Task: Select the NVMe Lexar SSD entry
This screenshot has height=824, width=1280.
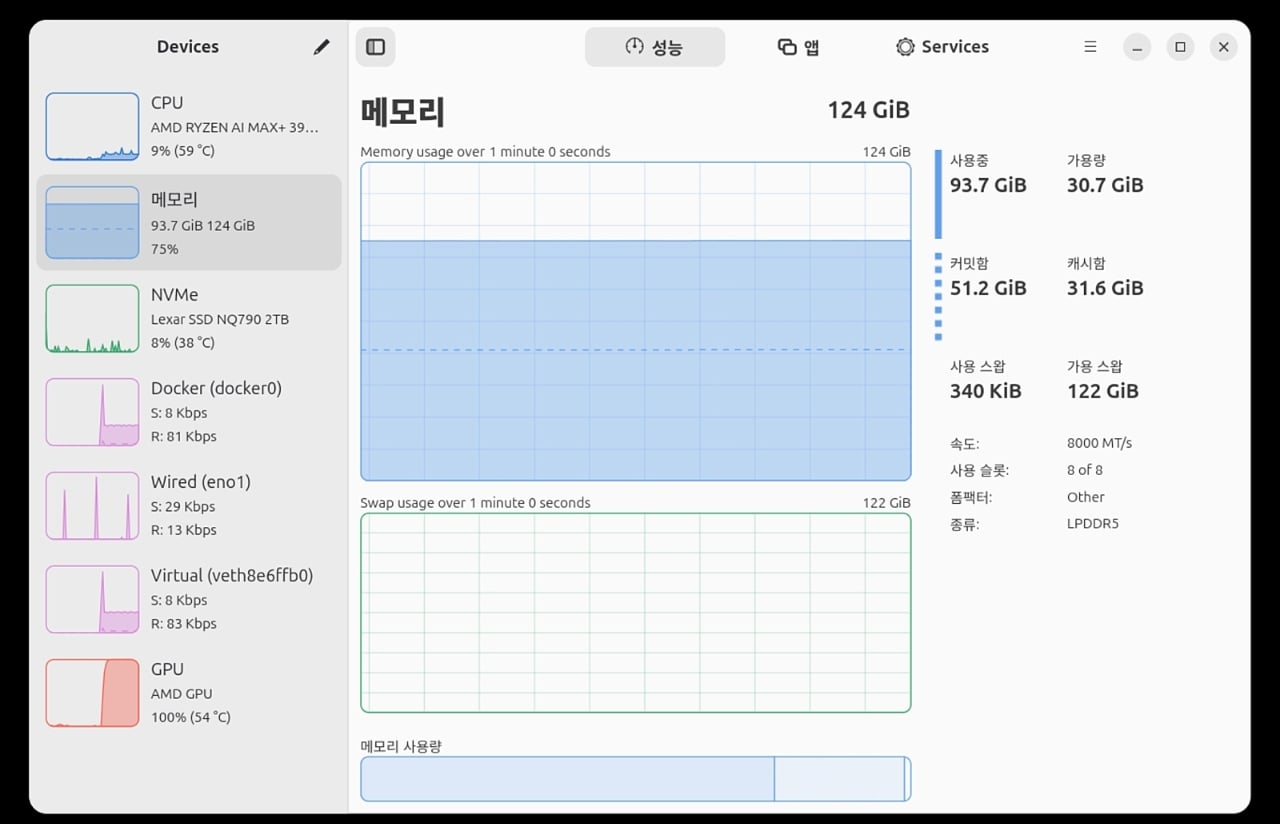Action: tap(189, 318)
